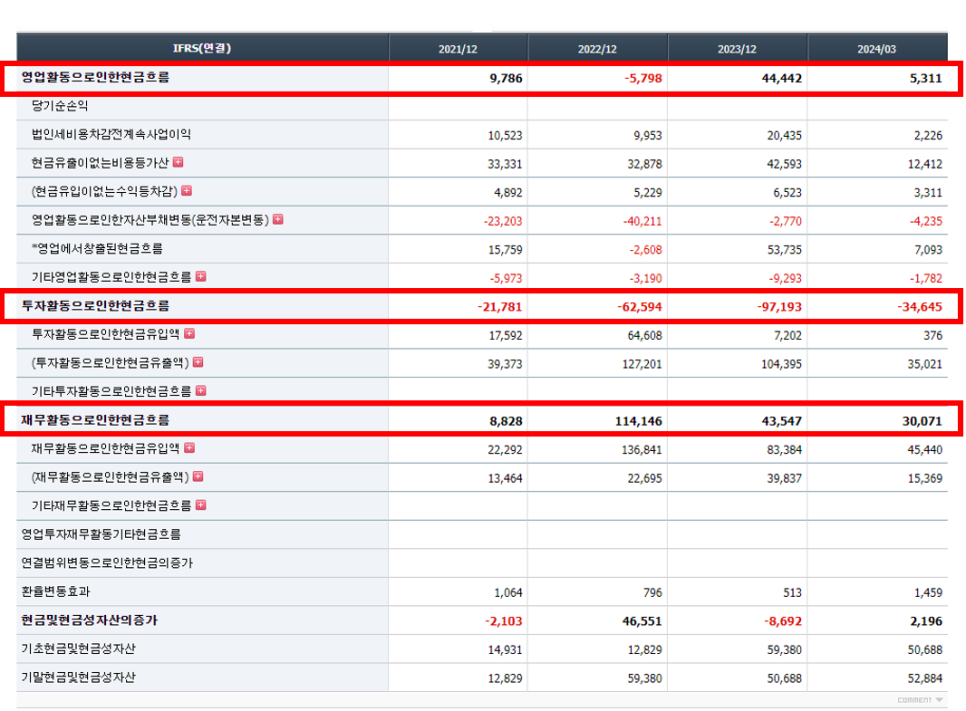Open the comment dropdown below the table

(920, 700)
